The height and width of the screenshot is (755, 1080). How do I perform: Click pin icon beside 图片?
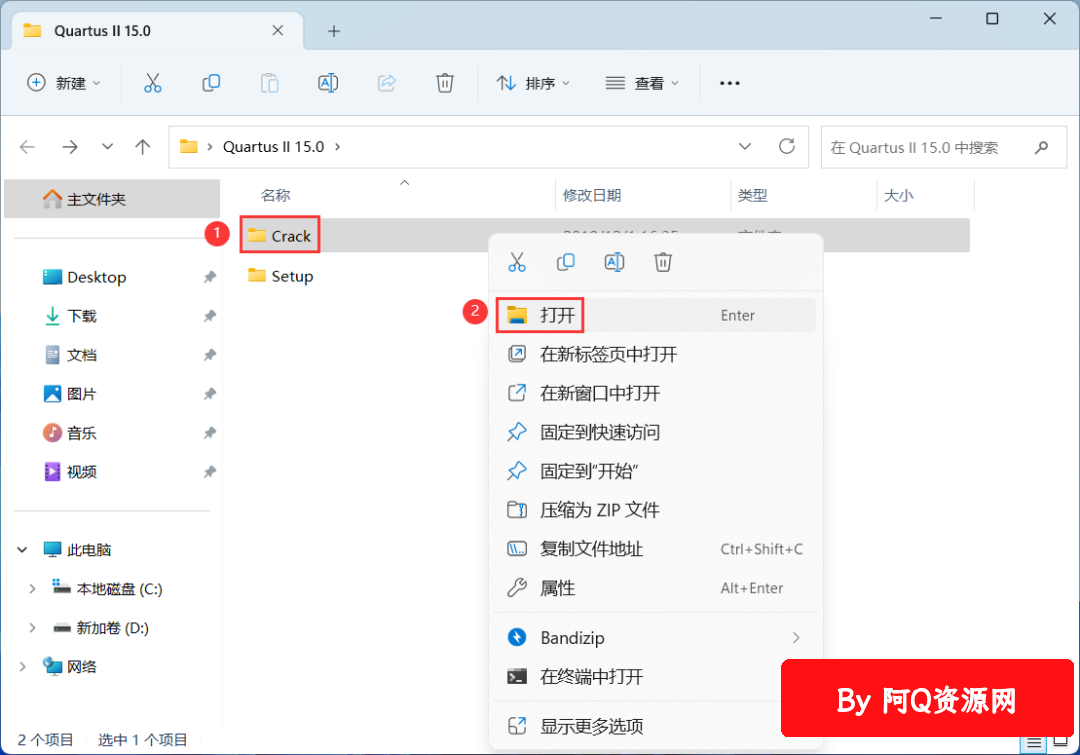click(x=209, y=394)
